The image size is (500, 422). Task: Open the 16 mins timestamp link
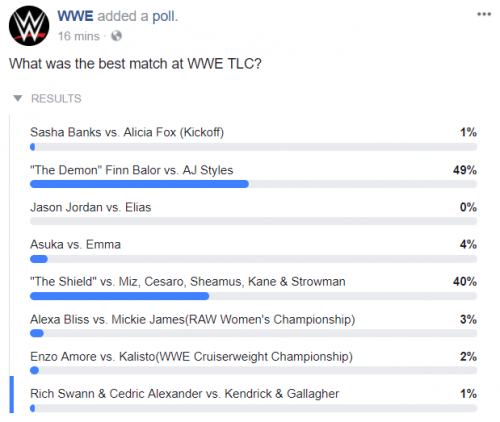pyautogui.click(x=79, y=36)
